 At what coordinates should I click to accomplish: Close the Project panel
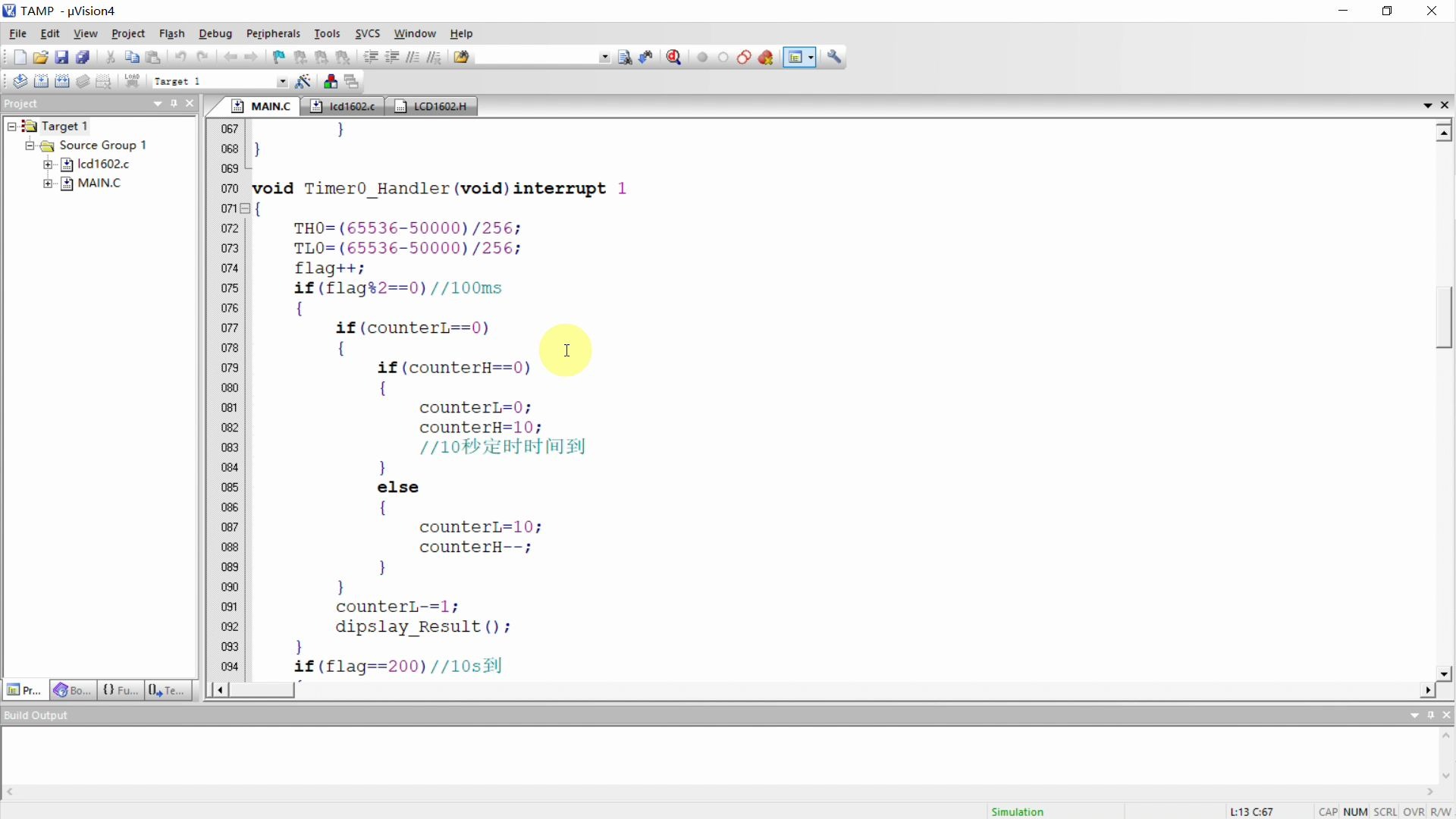190,104
